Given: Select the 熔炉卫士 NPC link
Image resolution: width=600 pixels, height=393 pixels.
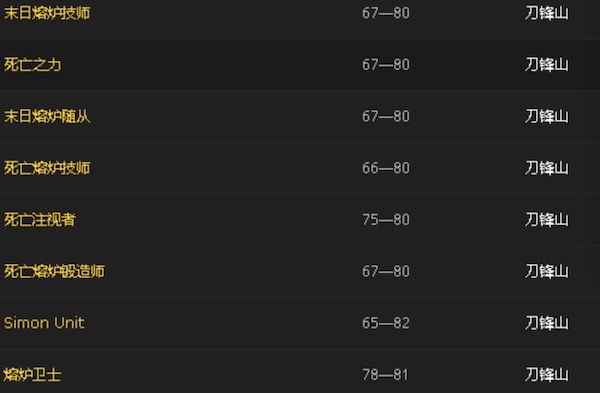Looking at the screenshot, I should [33, 375].
